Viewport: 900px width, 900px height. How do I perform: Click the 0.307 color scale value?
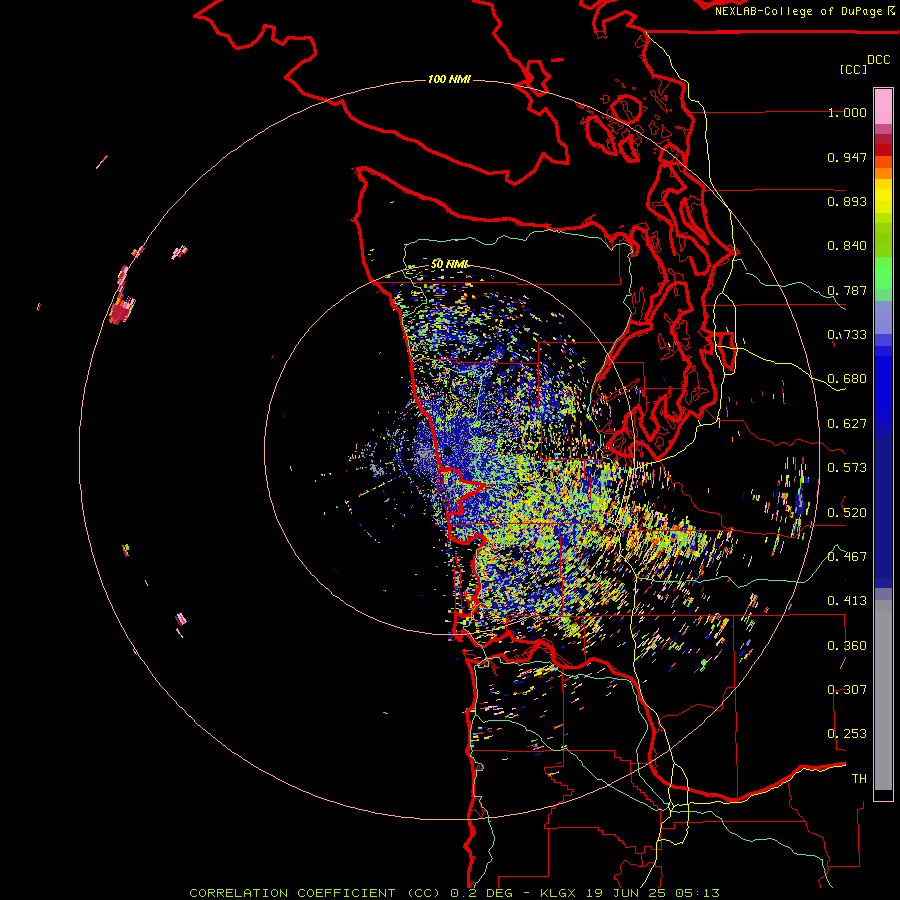click(x=847, y=690)
